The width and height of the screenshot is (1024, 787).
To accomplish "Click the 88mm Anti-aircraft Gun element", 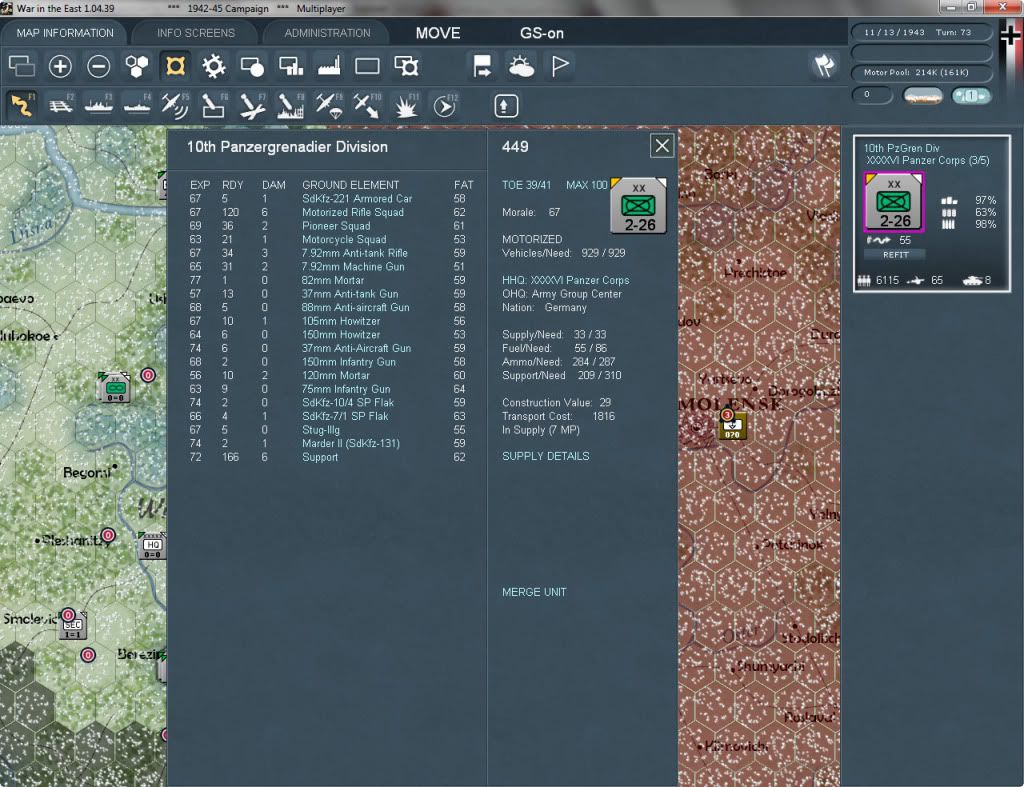I will click(x=355, y=308).
